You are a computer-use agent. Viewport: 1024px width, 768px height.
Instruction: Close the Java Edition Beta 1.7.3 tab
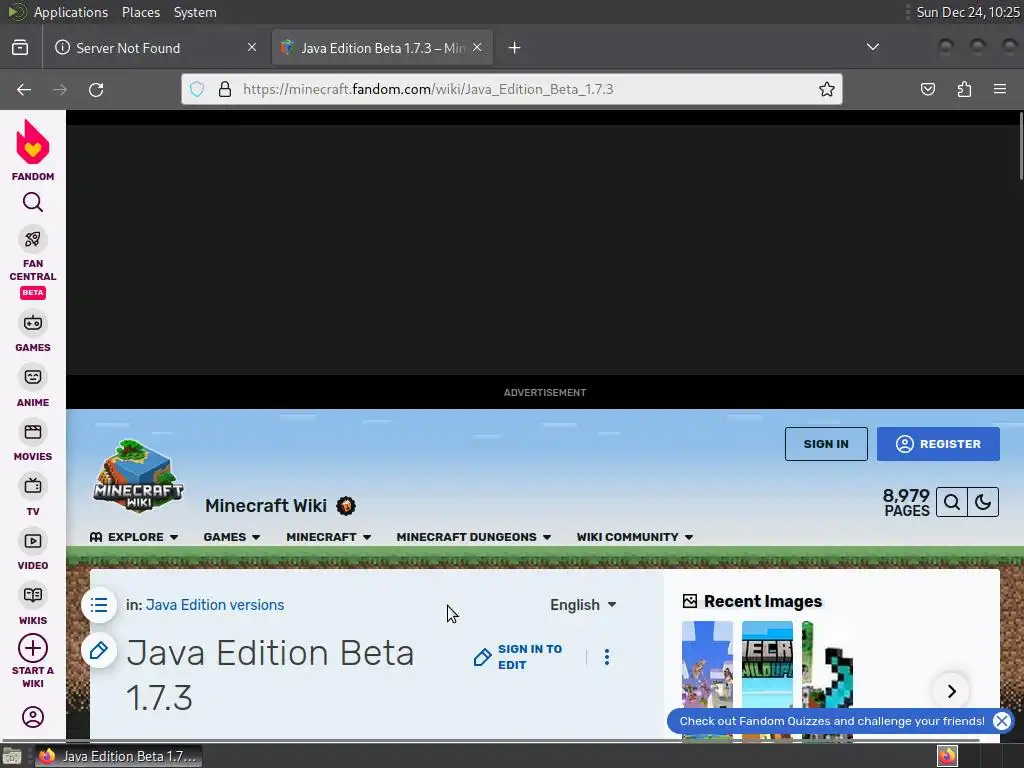coord(477,47)
